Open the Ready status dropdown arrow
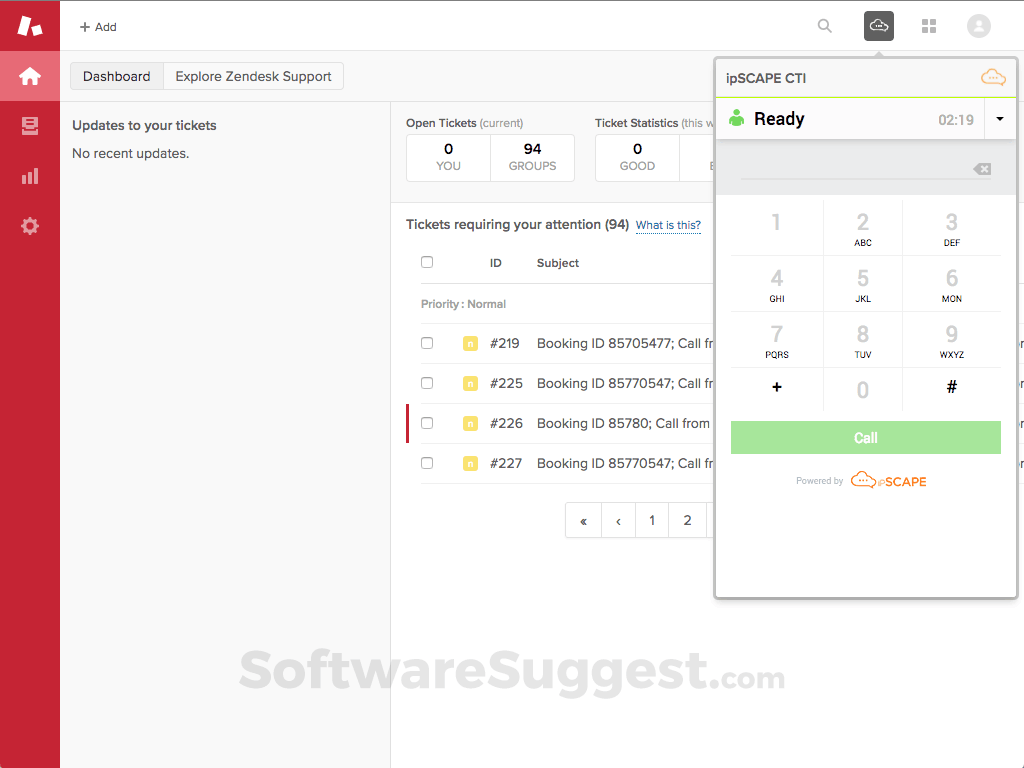Image resolution: width=1024 pixels, height=768 pixels. 1000,118
